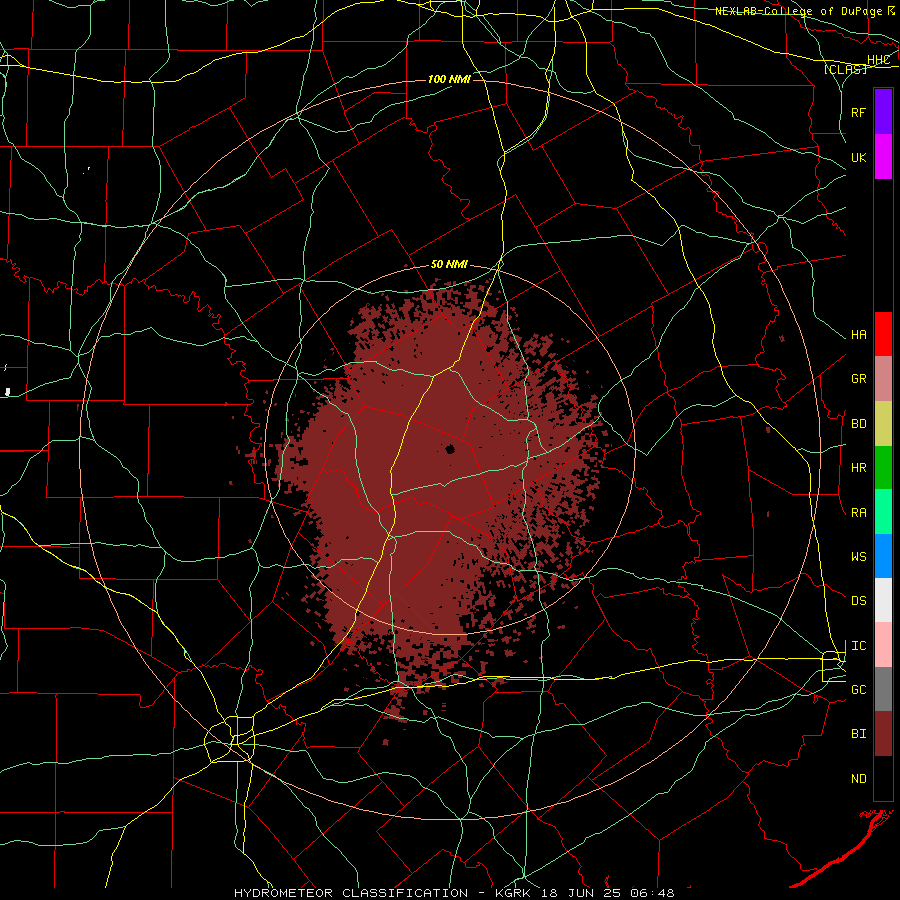Click the white DS legend swatch

(883, 600)
